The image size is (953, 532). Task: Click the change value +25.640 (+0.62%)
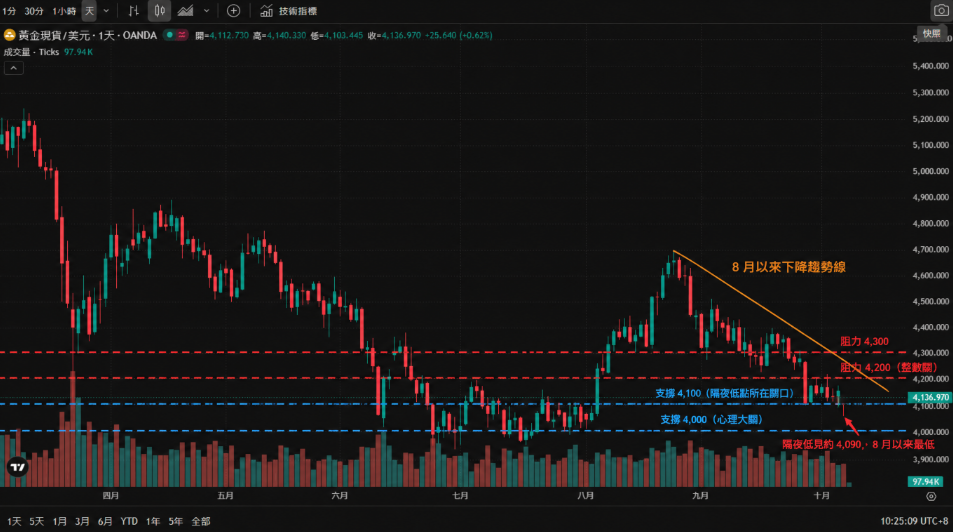tap(458, 35)
